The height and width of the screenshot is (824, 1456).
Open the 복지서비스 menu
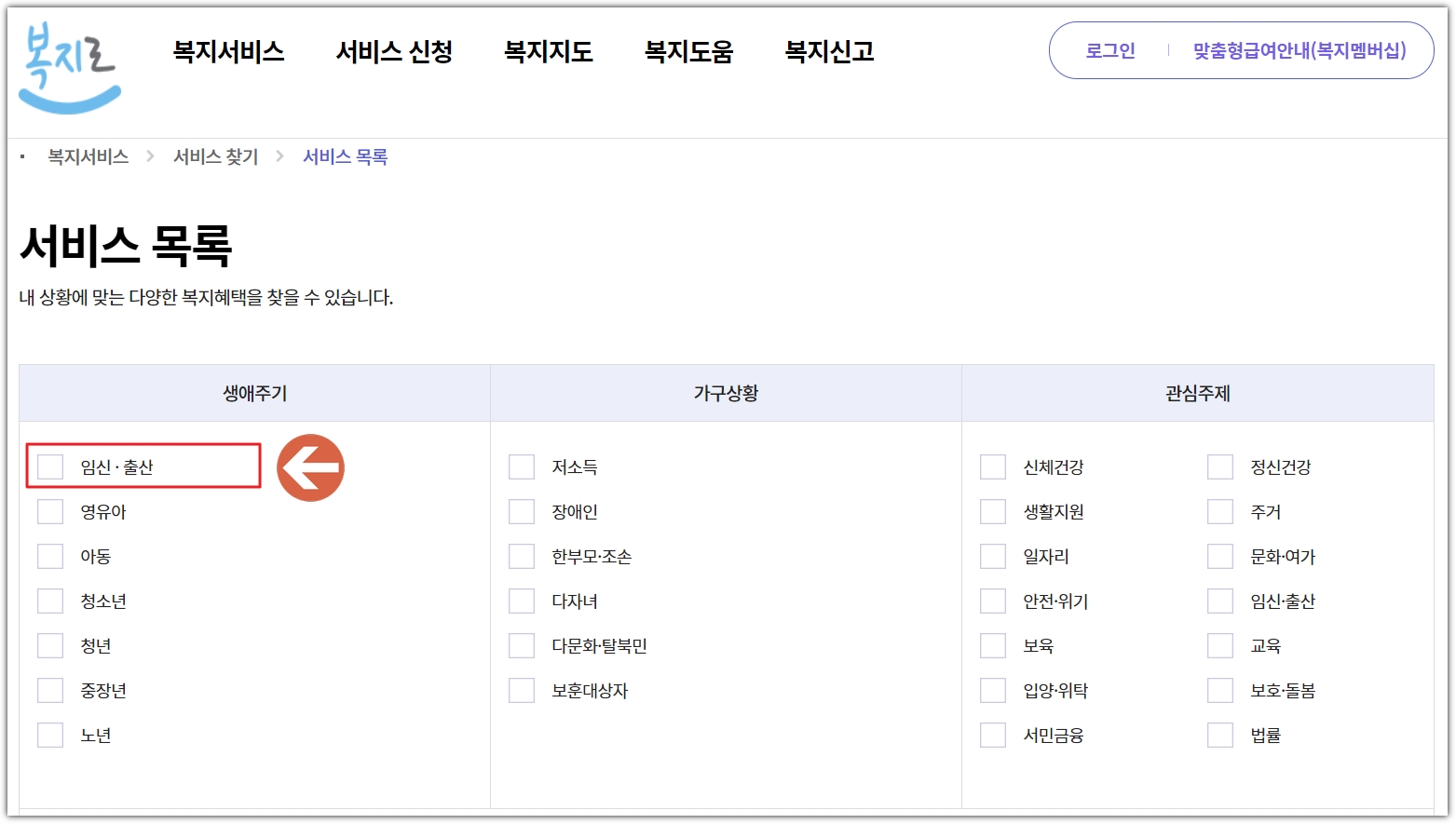[x=229, y=53]
